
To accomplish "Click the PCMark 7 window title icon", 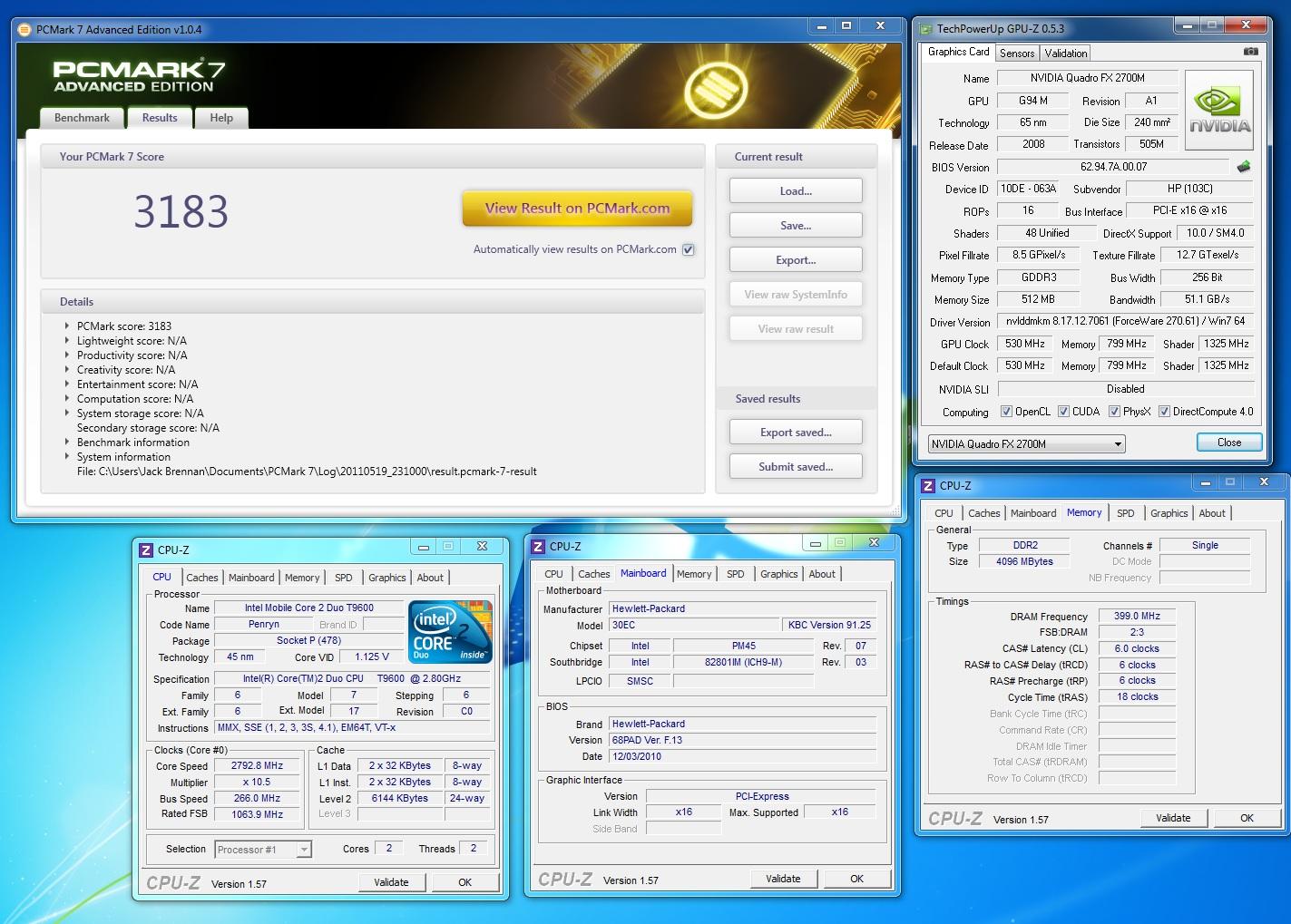I will (x=24, y=29).
